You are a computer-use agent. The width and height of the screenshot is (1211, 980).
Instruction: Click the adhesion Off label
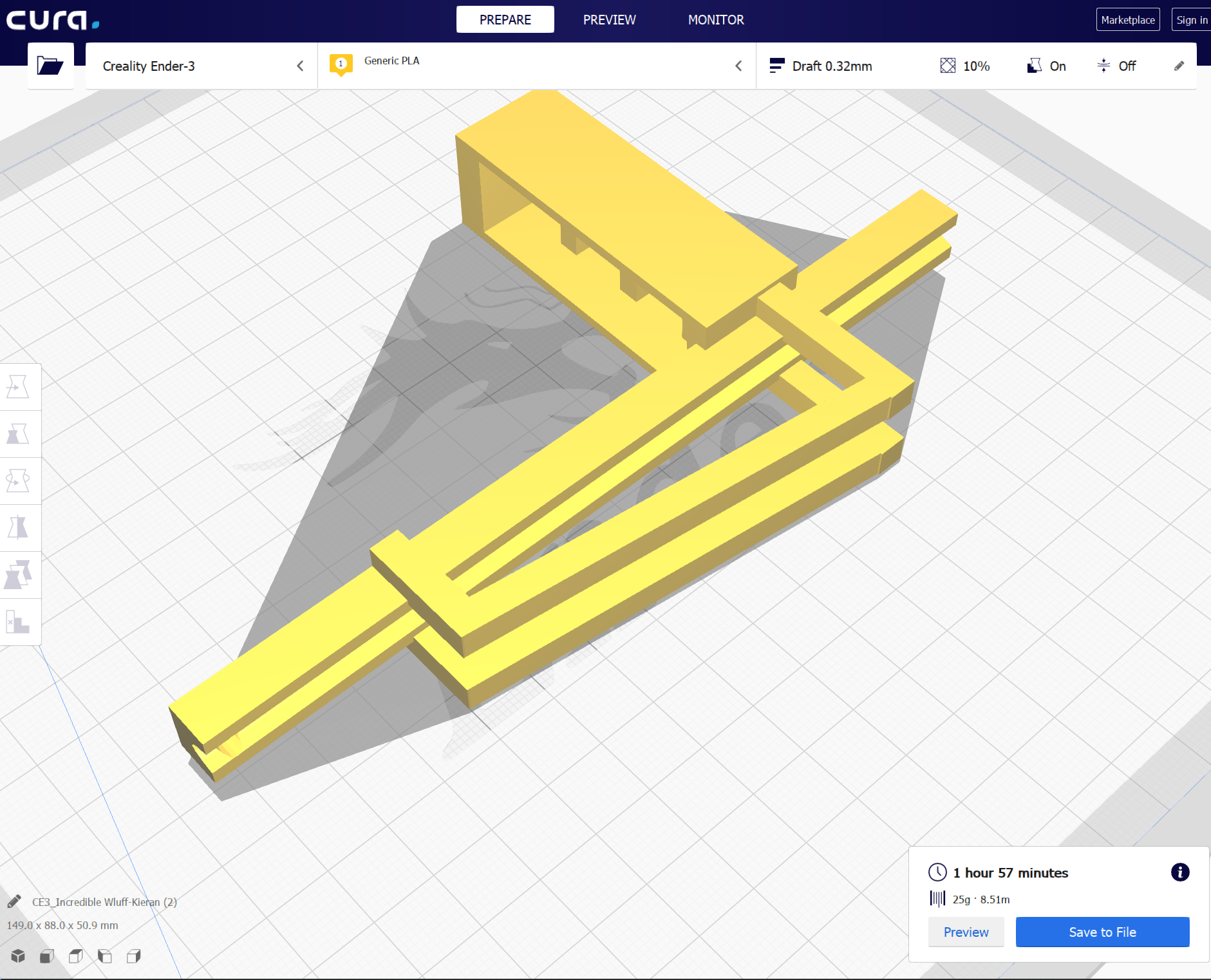coord(1127,66)
